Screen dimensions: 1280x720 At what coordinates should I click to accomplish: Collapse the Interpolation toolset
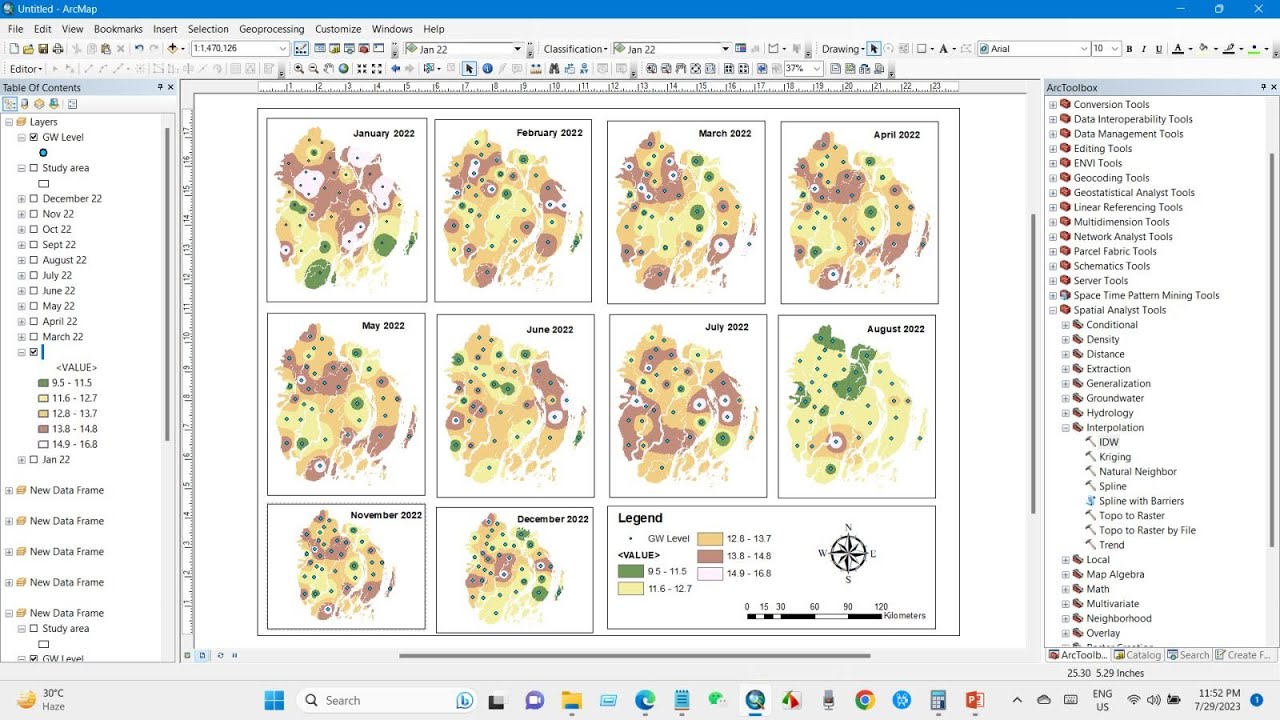[x=1066, y=428]
